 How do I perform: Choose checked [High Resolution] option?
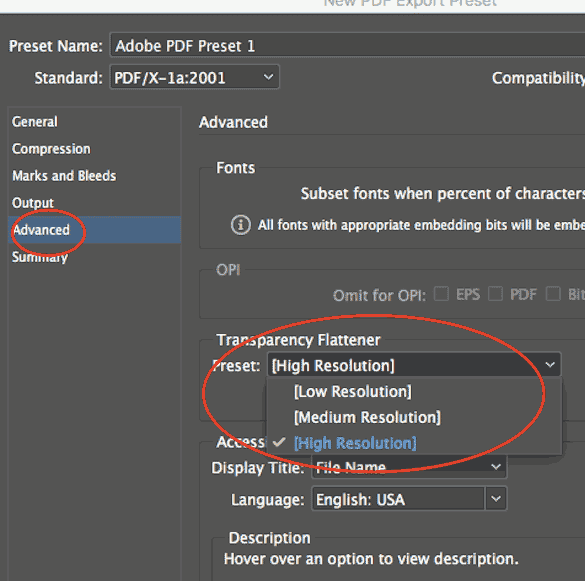pos(414,443)
